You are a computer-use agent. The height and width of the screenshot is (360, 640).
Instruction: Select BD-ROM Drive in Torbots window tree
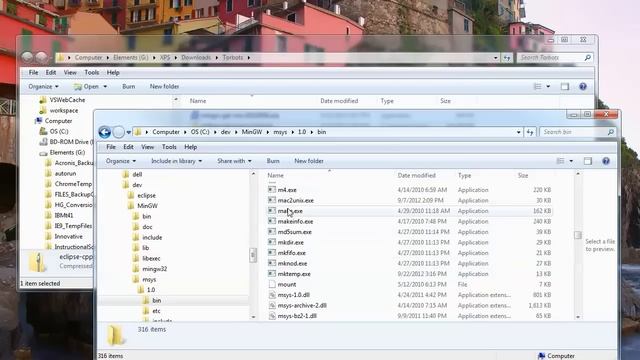66,142
